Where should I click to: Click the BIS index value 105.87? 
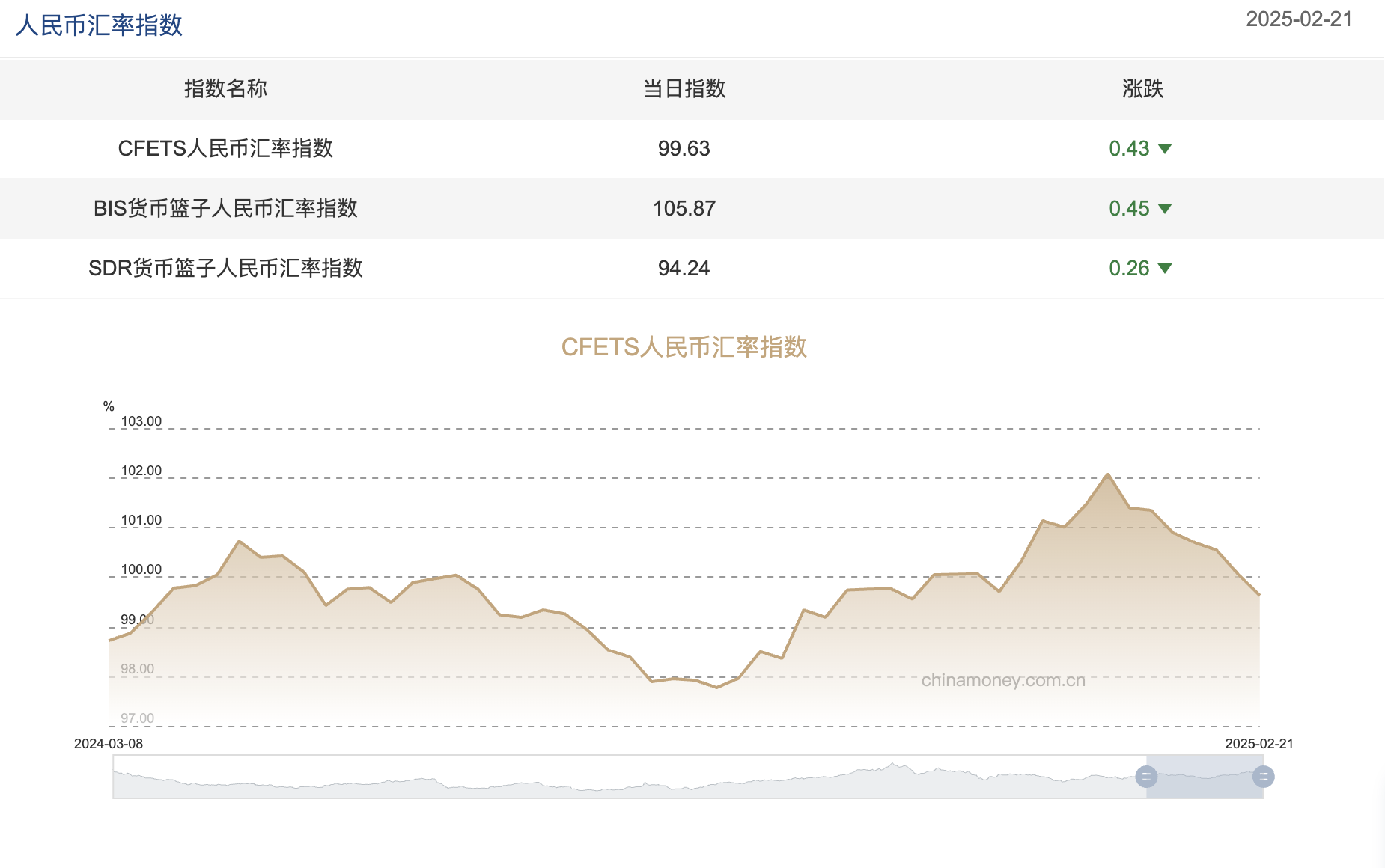pyautogui.click(x=684, y=209)
